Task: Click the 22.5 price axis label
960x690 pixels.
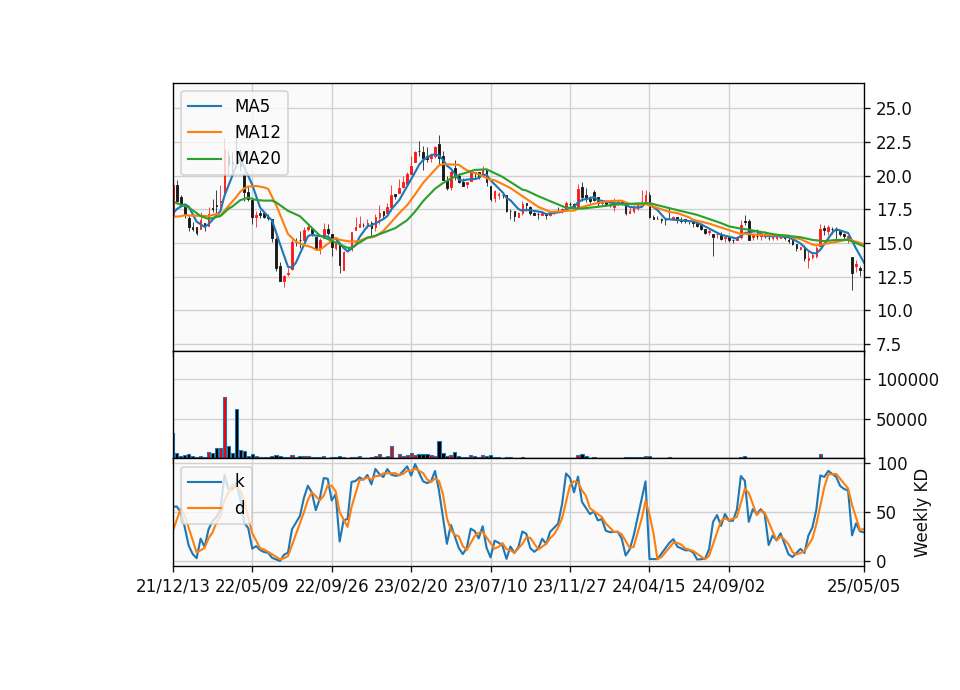Action: [x=894, y=143]
